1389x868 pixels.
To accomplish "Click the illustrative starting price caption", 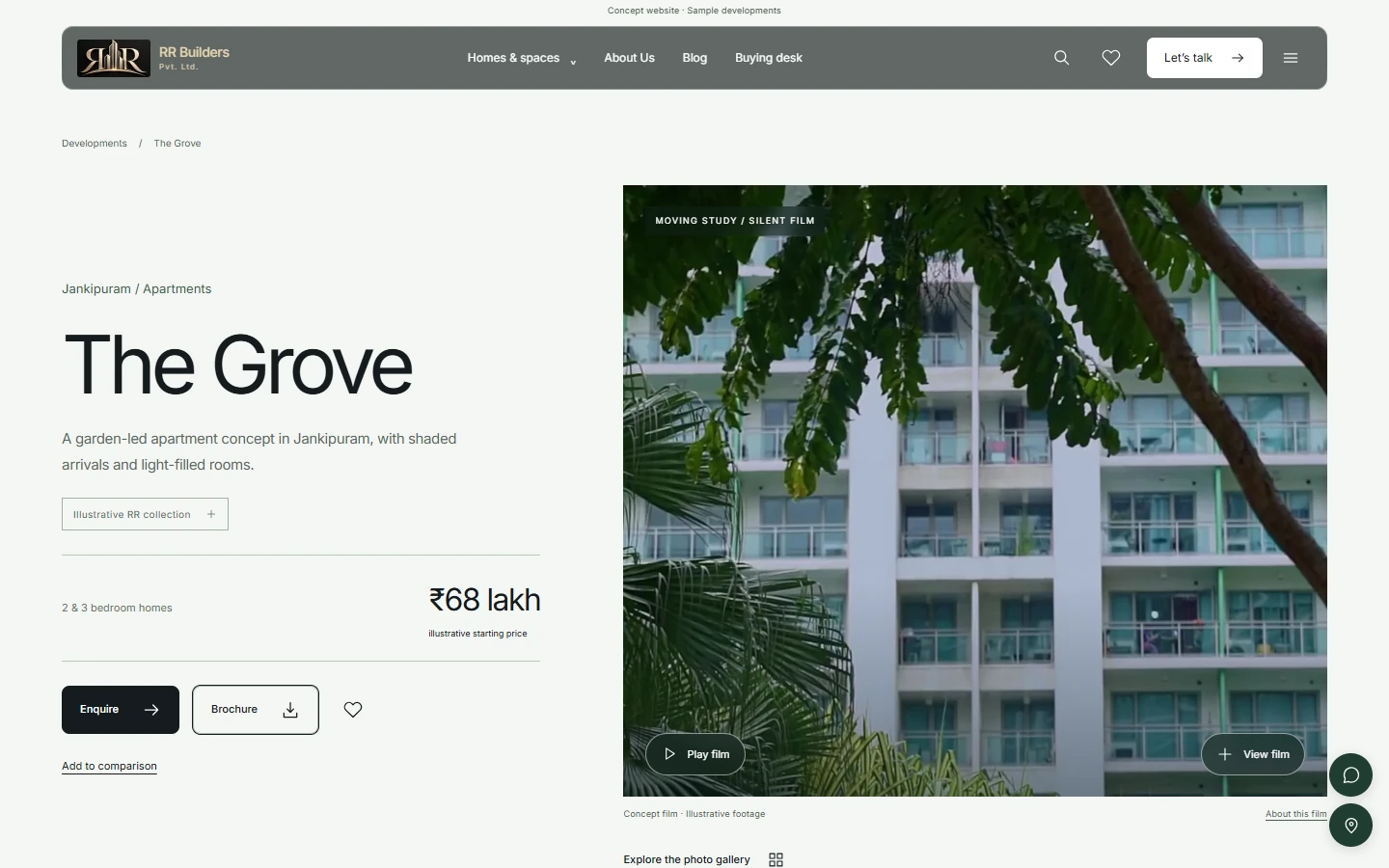I will pyautogui.click(x=477, y=634).
